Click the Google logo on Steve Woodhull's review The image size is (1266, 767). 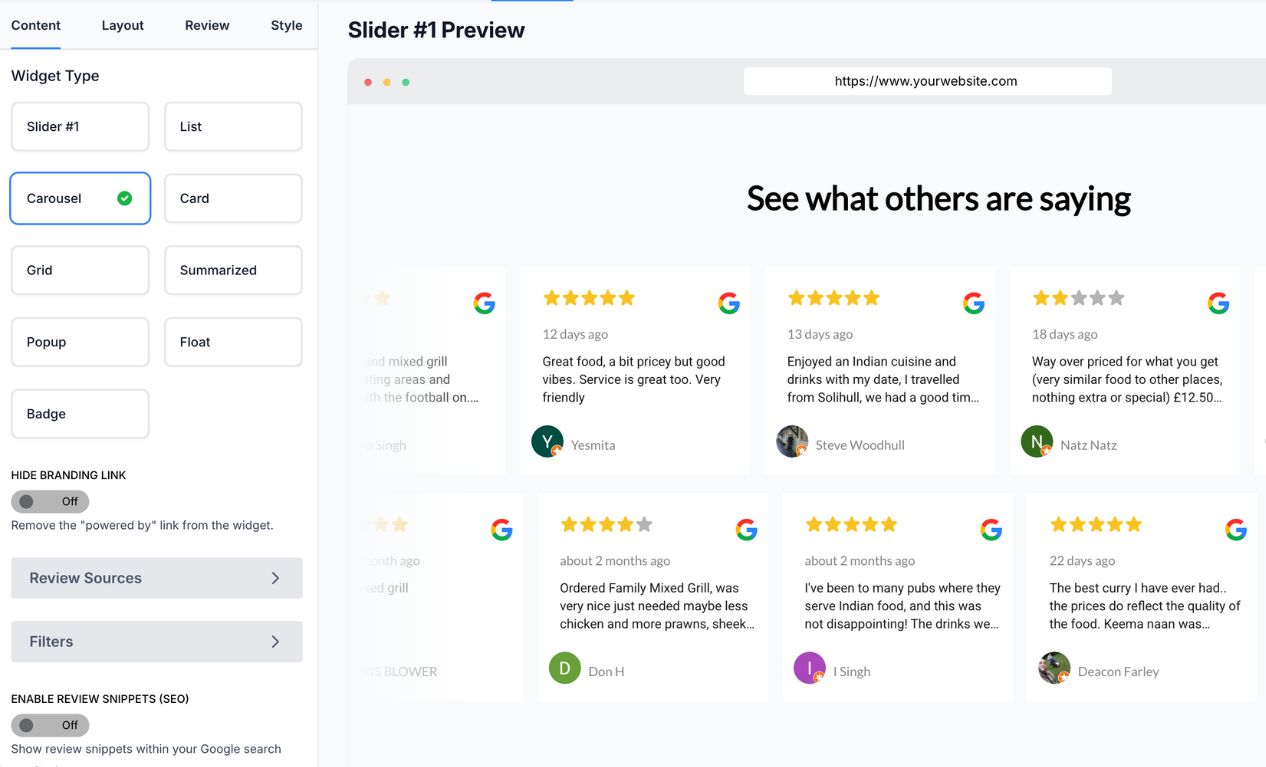pyautogui.click(x=974, y=303)
